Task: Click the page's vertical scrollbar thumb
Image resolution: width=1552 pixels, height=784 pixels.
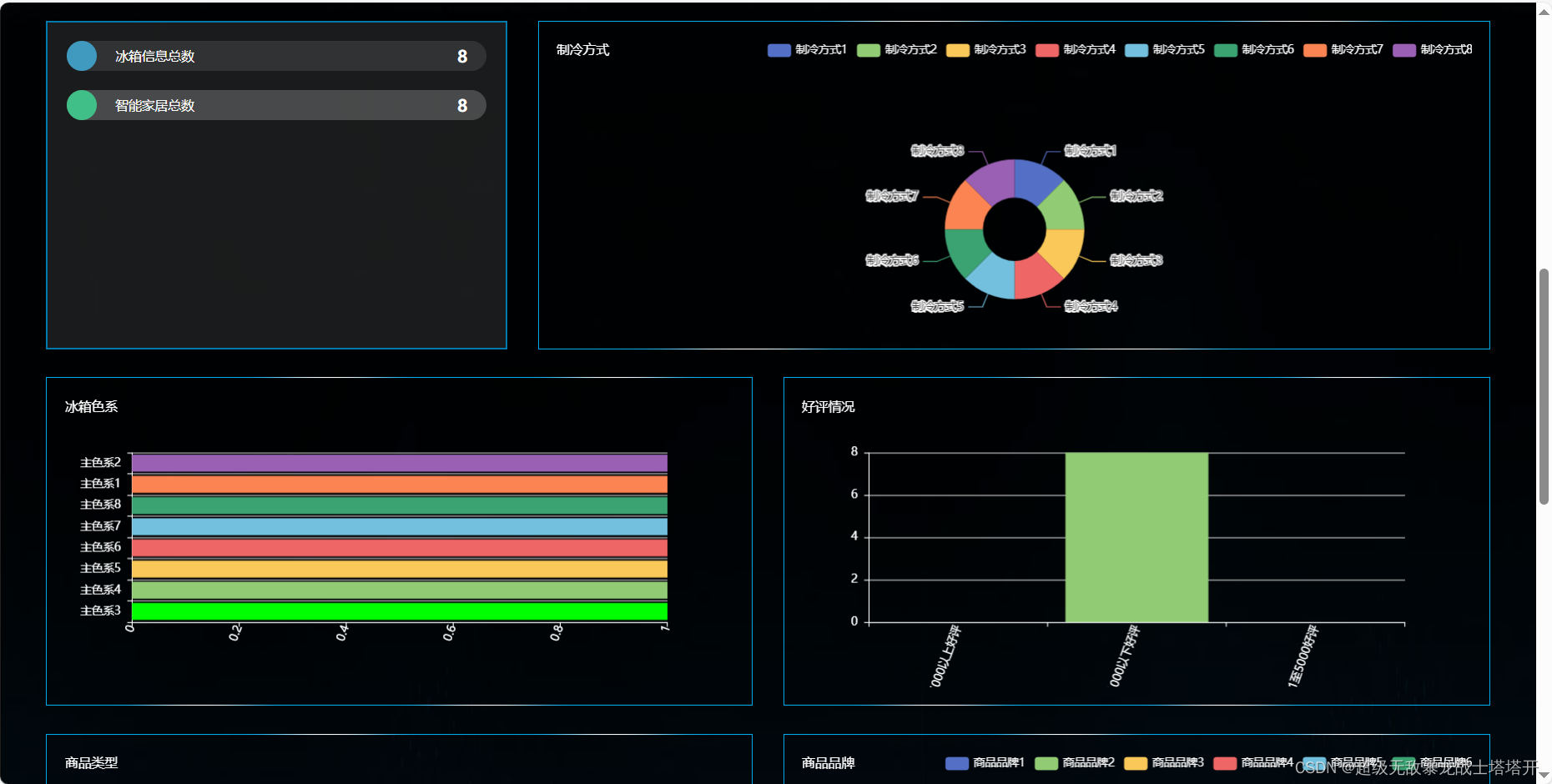Action: (1544, 386)
